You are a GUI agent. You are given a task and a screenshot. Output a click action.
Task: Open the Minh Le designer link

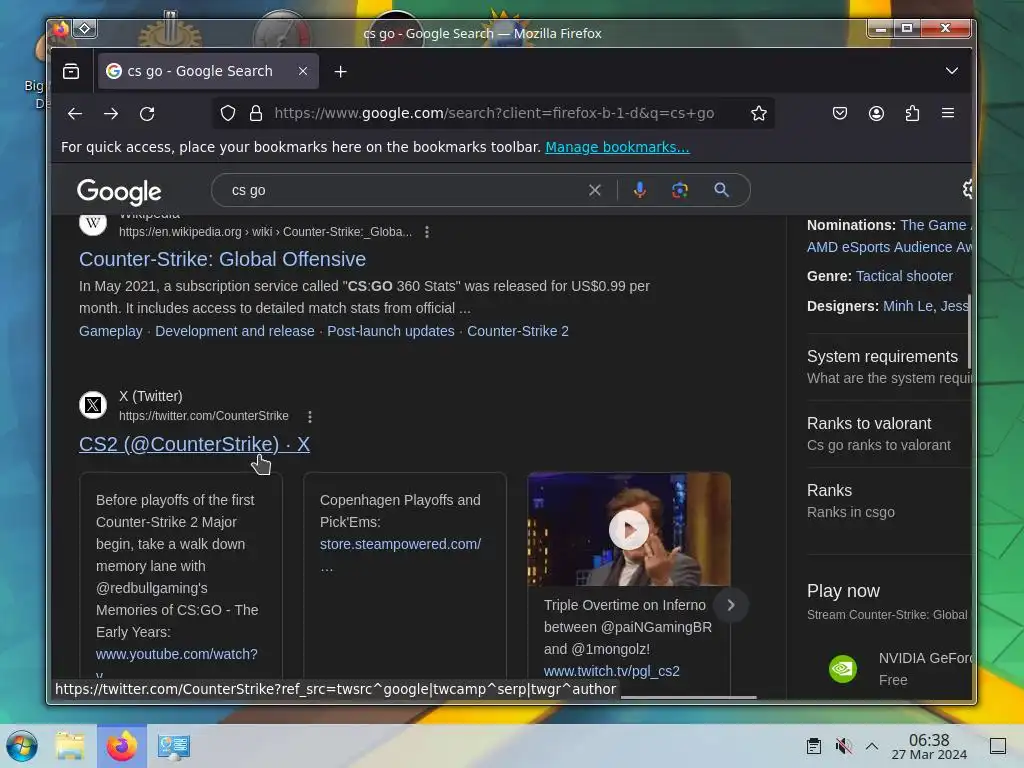pos(908,306)
